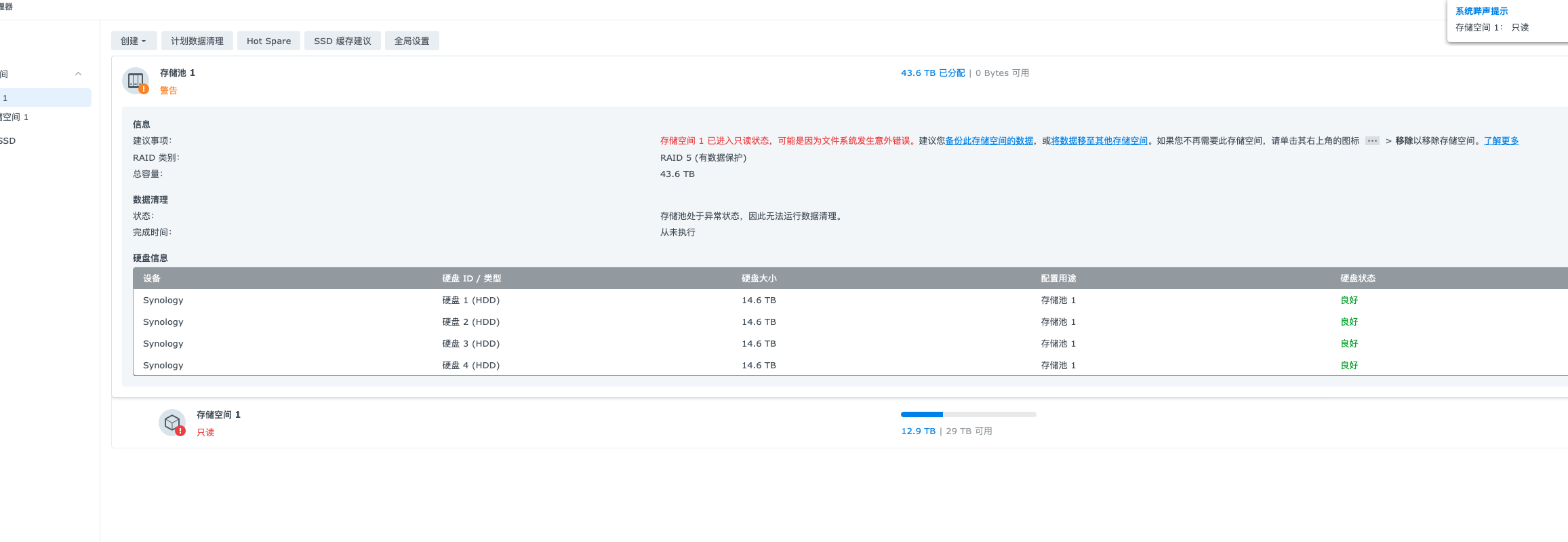Click the 将数据移至其他存储空间 link
The image size is (1568, 542).
(1099, 141)
